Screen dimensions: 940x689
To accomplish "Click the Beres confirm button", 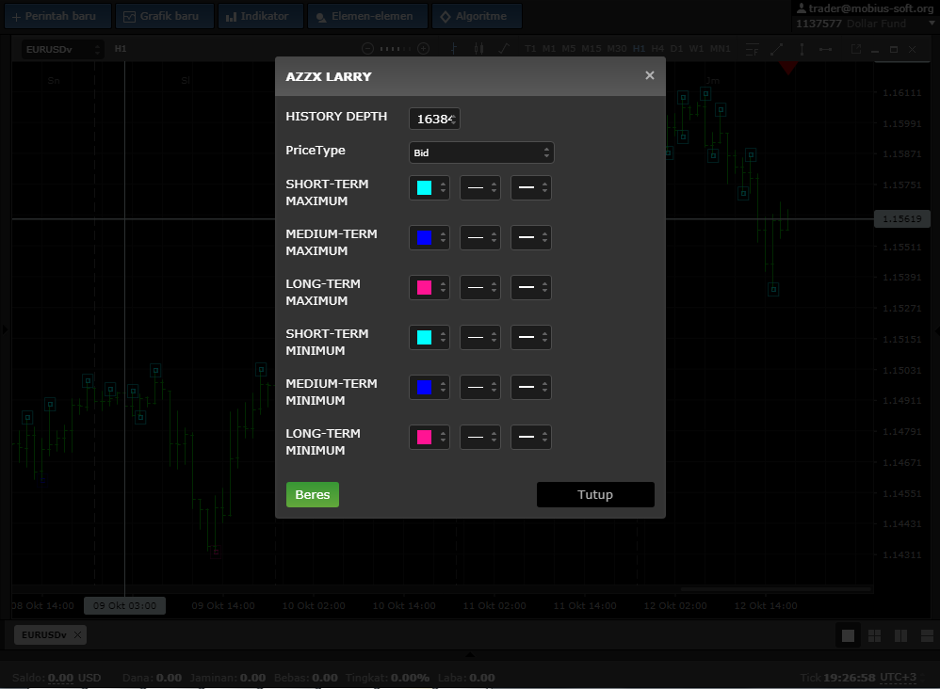I will [x=312, y=495].
